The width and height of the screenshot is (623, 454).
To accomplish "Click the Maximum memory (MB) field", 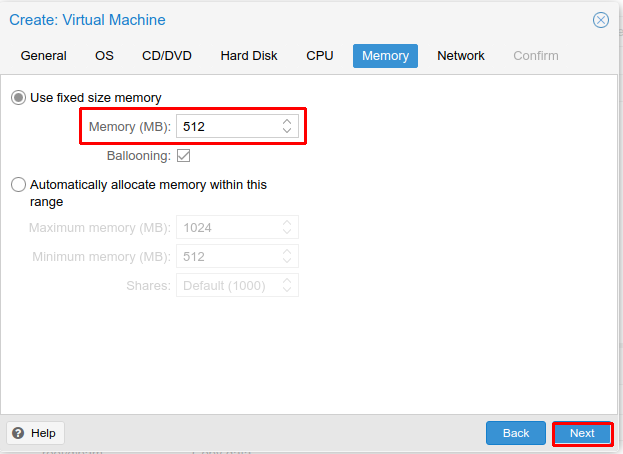I will [x=227, y=227].
